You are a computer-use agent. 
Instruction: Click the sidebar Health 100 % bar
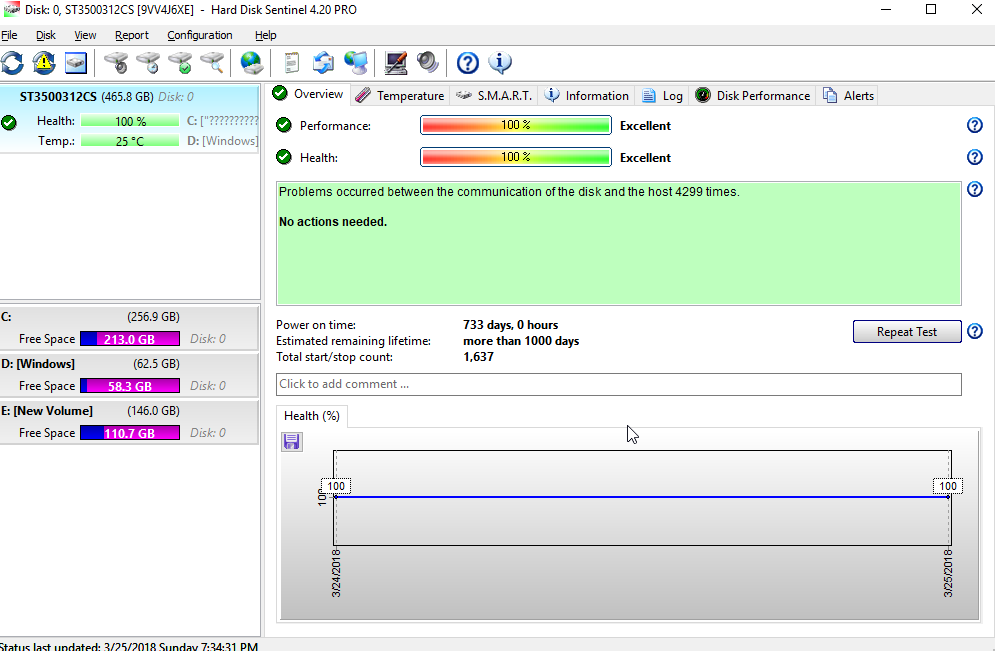[x=130, y=121]
